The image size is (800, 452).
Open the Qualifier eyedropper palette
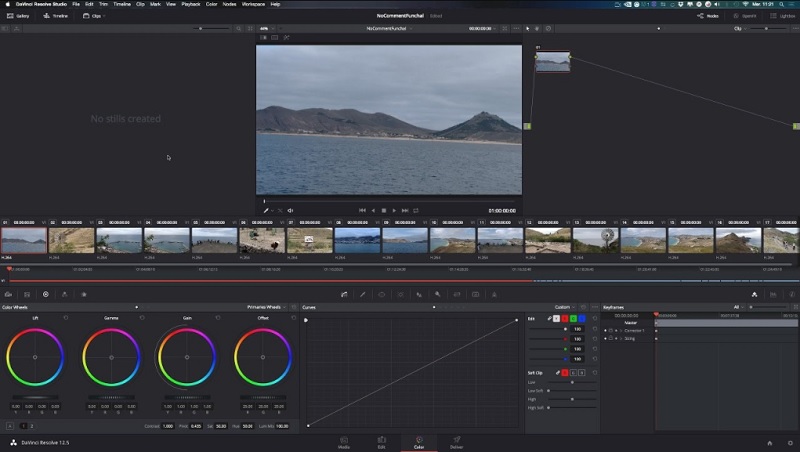coord(363,294)
